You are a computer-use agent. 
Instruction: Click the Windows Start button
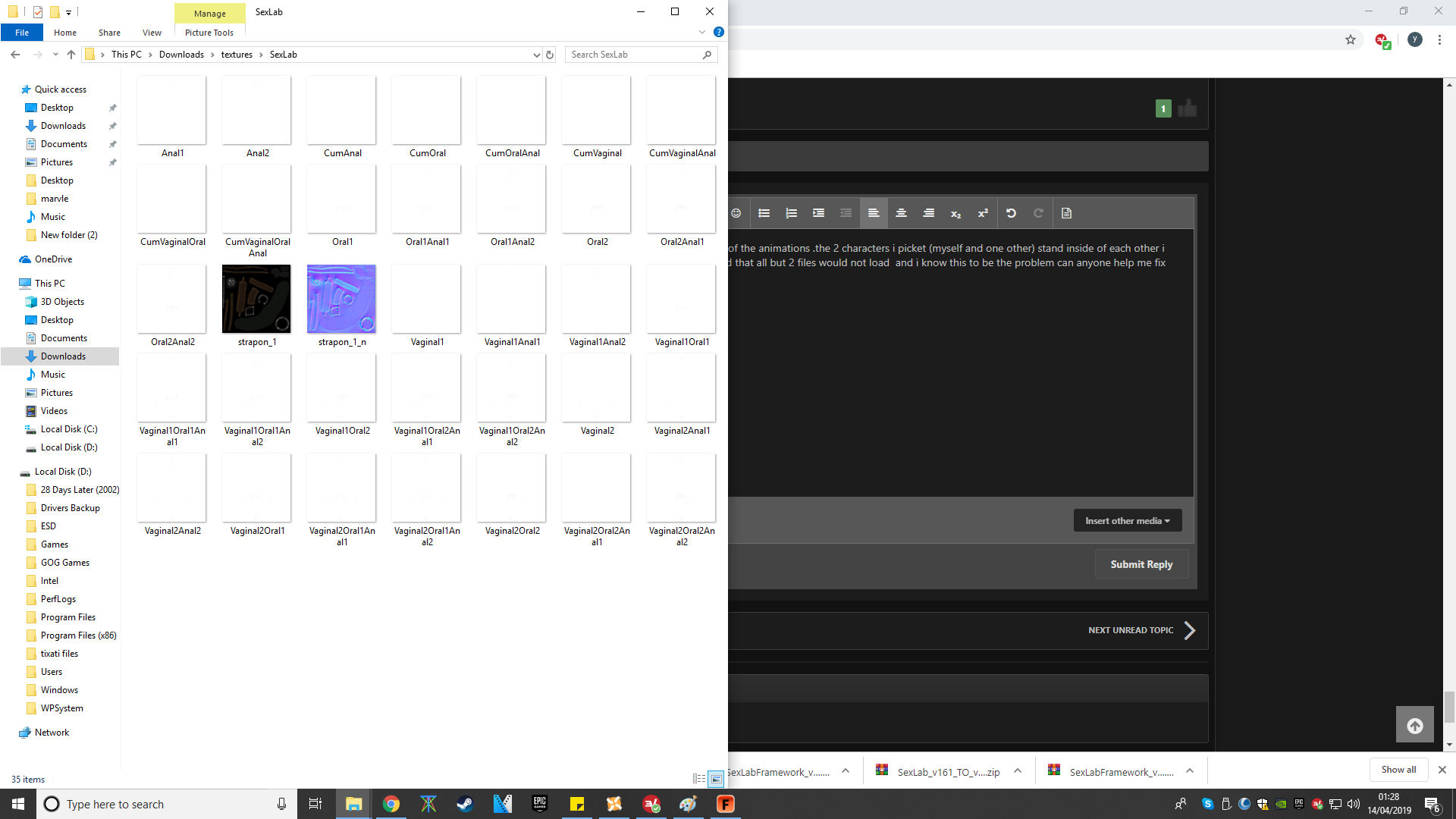[18, 804]
